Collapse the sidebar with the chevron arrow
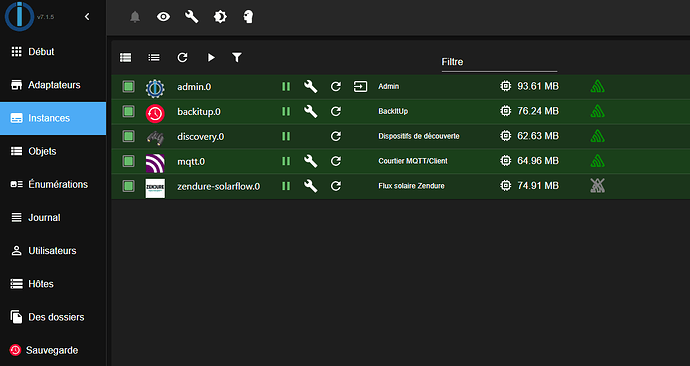Screen dimensions: 690x366 point(87,17)
